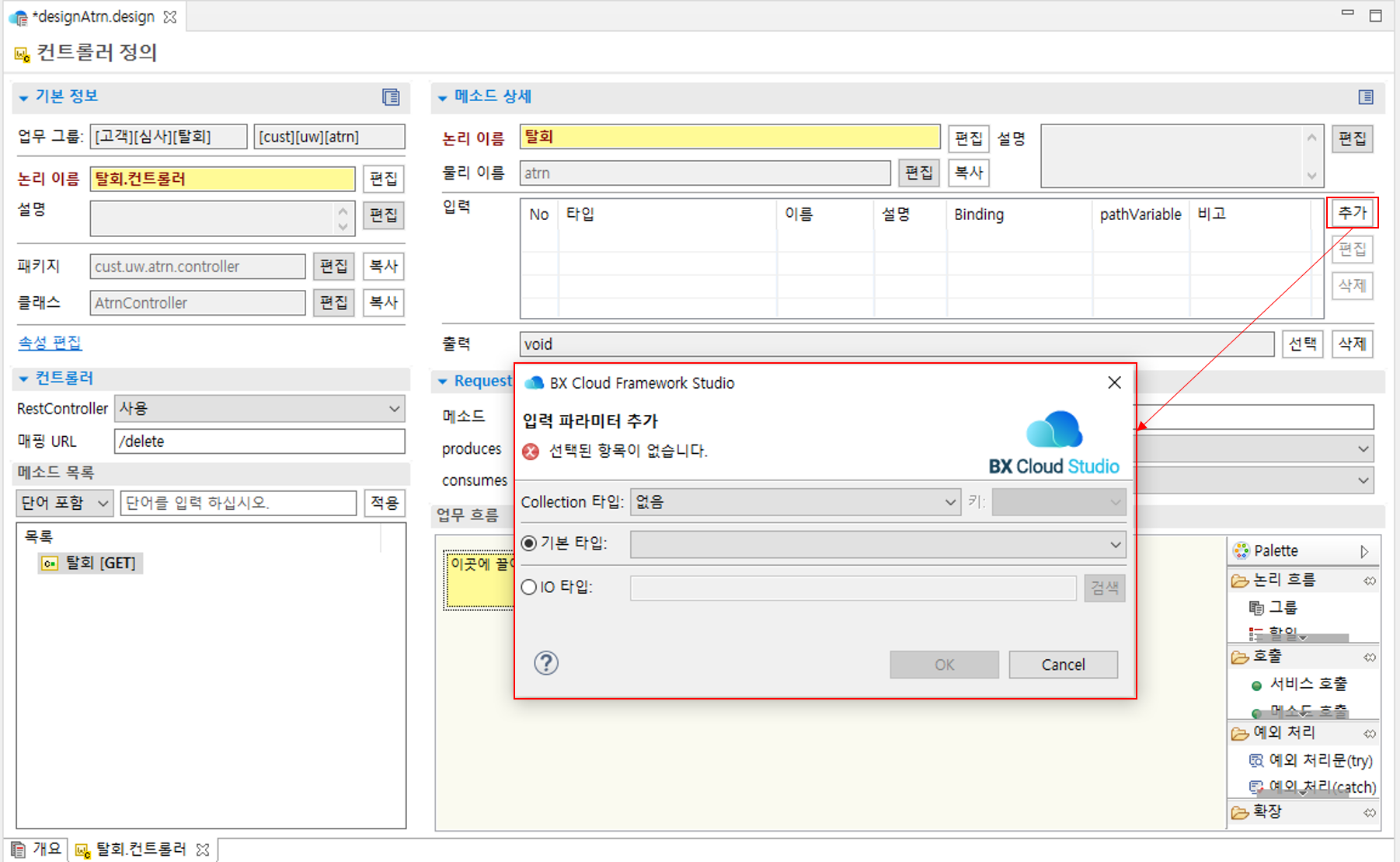The height and width of the screenshot is (862, 1400).
Task: Pin the 논리 흐름 palette group open
Action: (1370, 580)
